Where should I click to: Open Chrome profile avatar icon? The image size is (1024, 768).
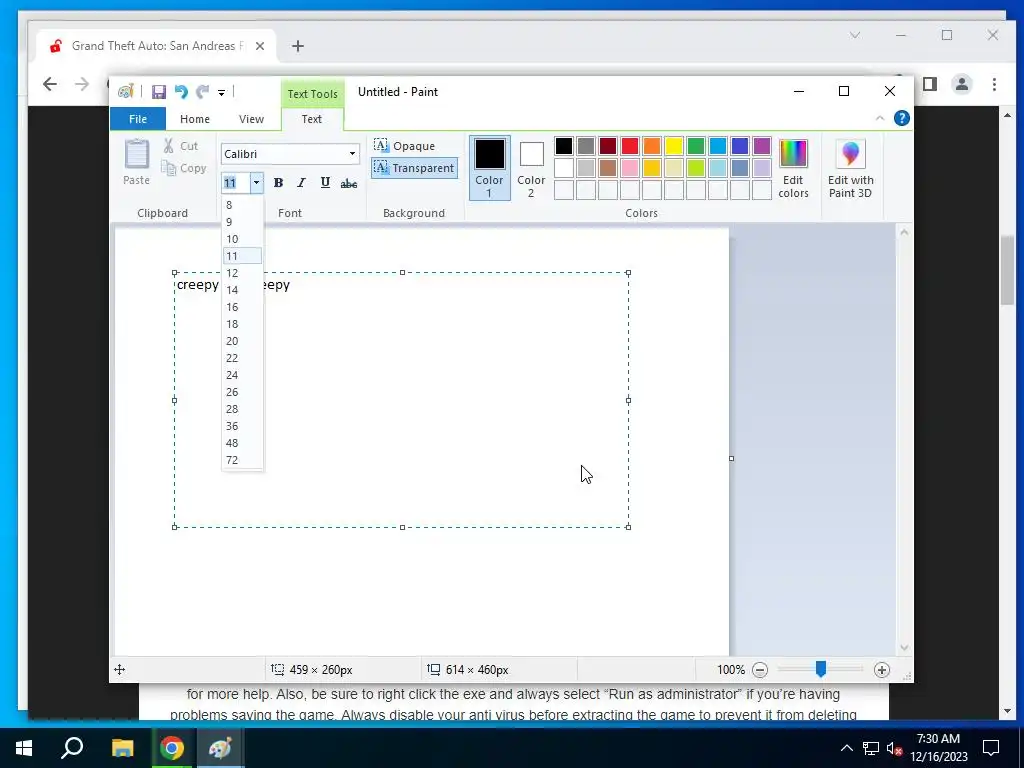pyautogui.click(x=961, y=84)
